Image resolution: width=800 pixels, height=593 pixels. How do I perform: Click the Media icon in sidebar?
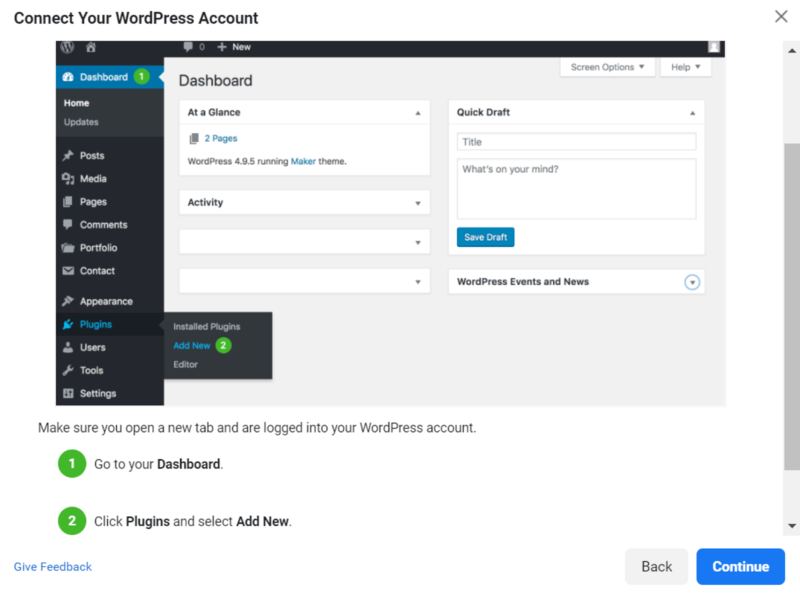pos(68,179)
